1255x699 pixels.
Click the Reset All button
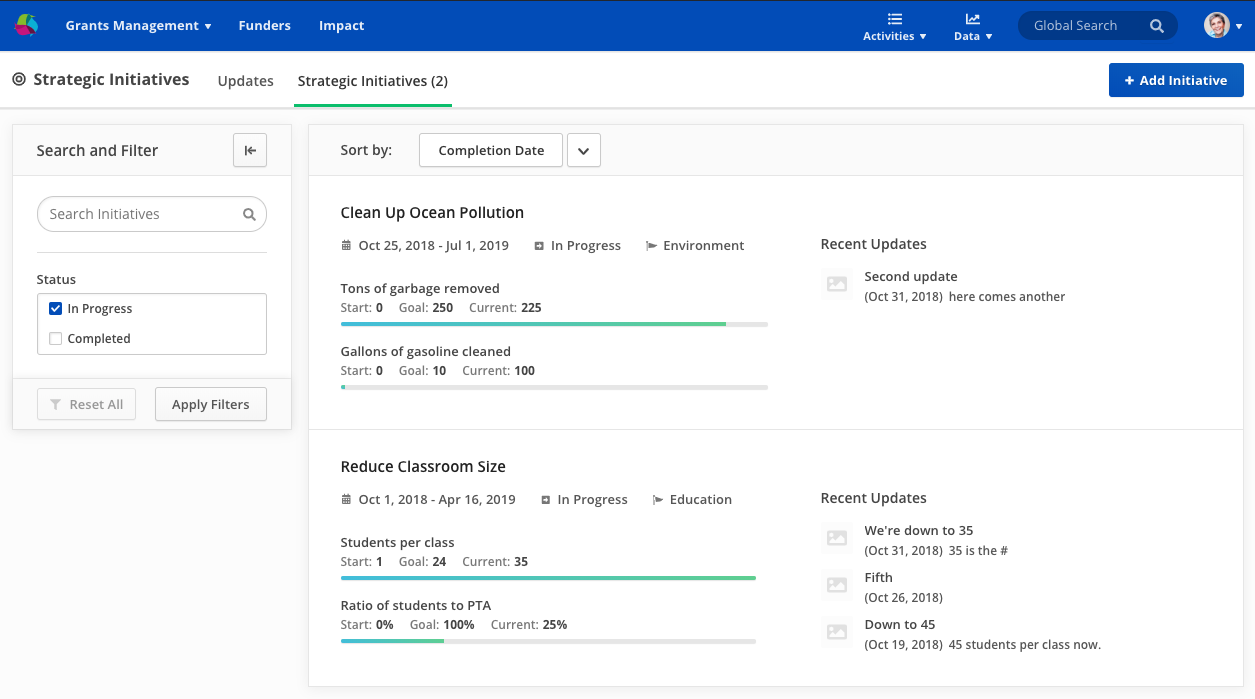click(x=86, y=404)
